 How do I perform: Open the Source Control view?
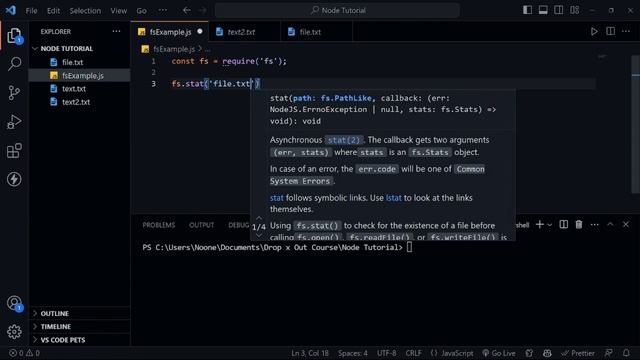click(x=14, y=93)
